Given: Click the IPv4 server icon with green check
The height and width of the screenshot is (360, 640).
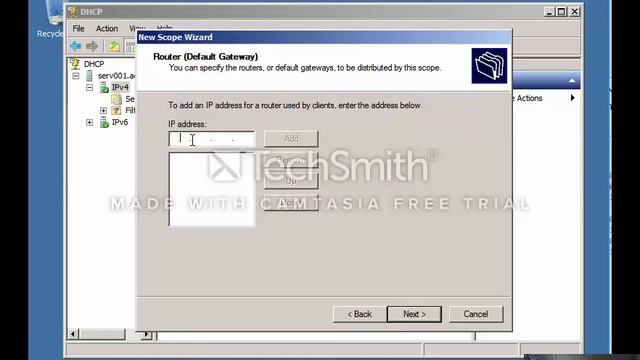Looking at the screenshot, I should pyautogui.click(x=104, y=87).
